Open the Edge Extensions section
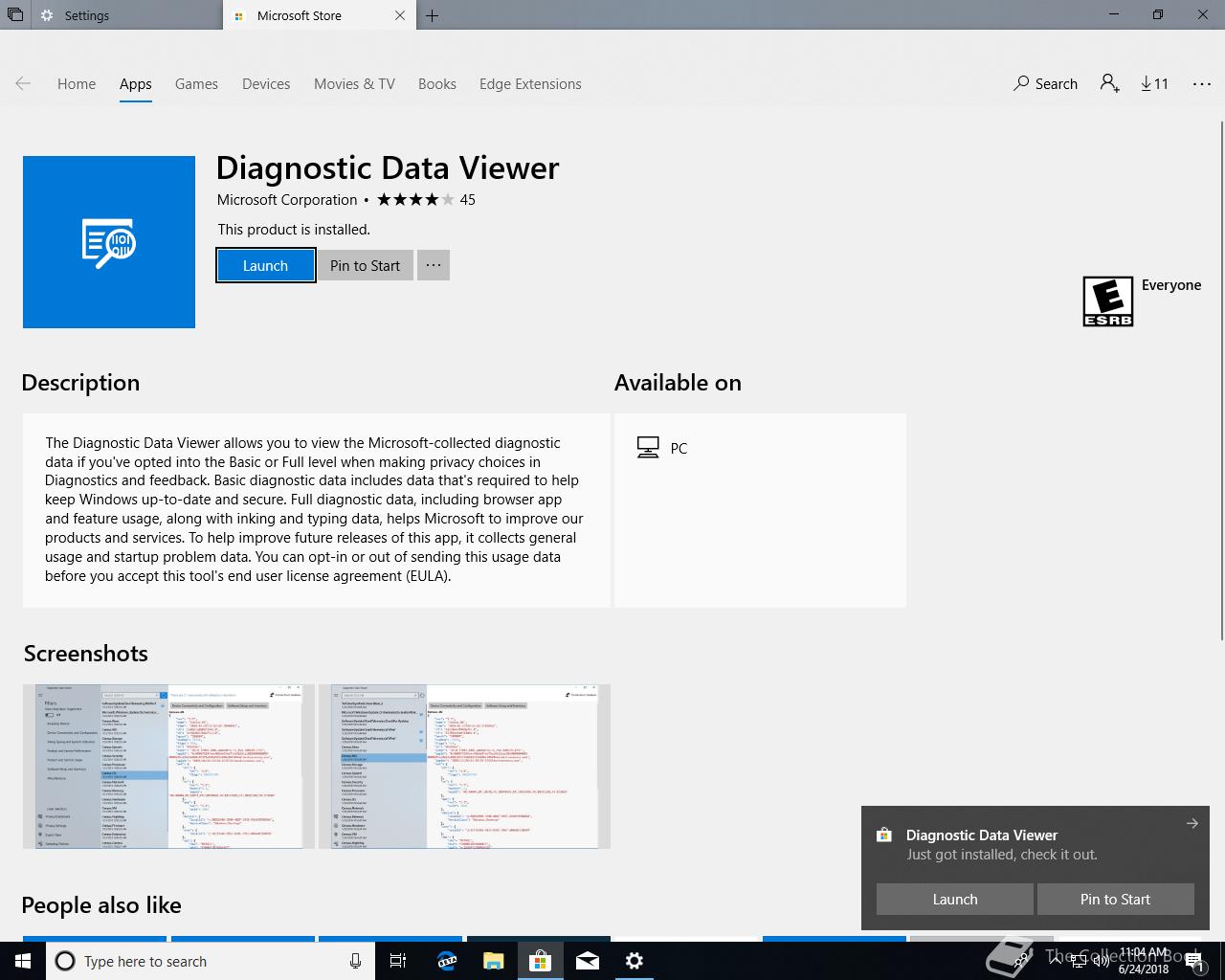Viewport: 1225px width, 980px height. click(530, 84)
